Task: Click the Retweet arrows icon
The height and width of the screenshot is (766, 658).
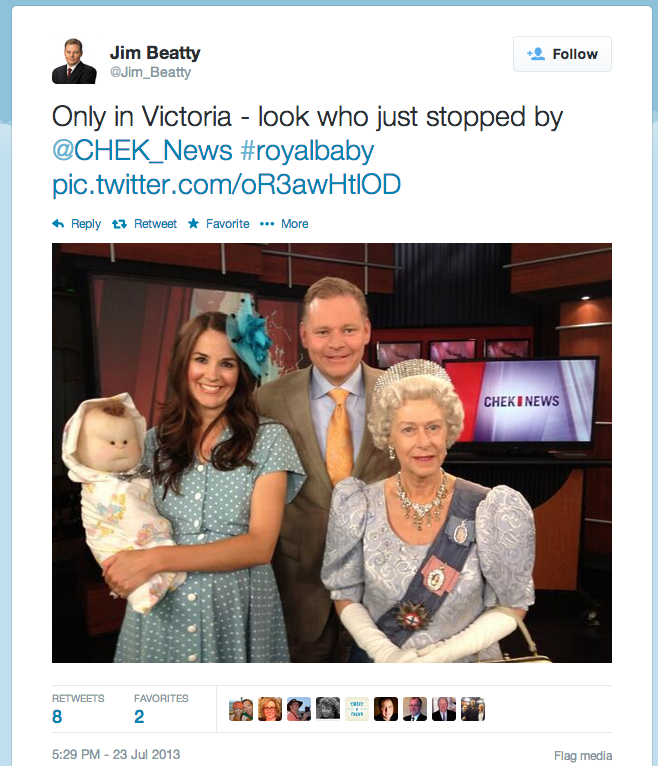Action: [x=119, y=224]
